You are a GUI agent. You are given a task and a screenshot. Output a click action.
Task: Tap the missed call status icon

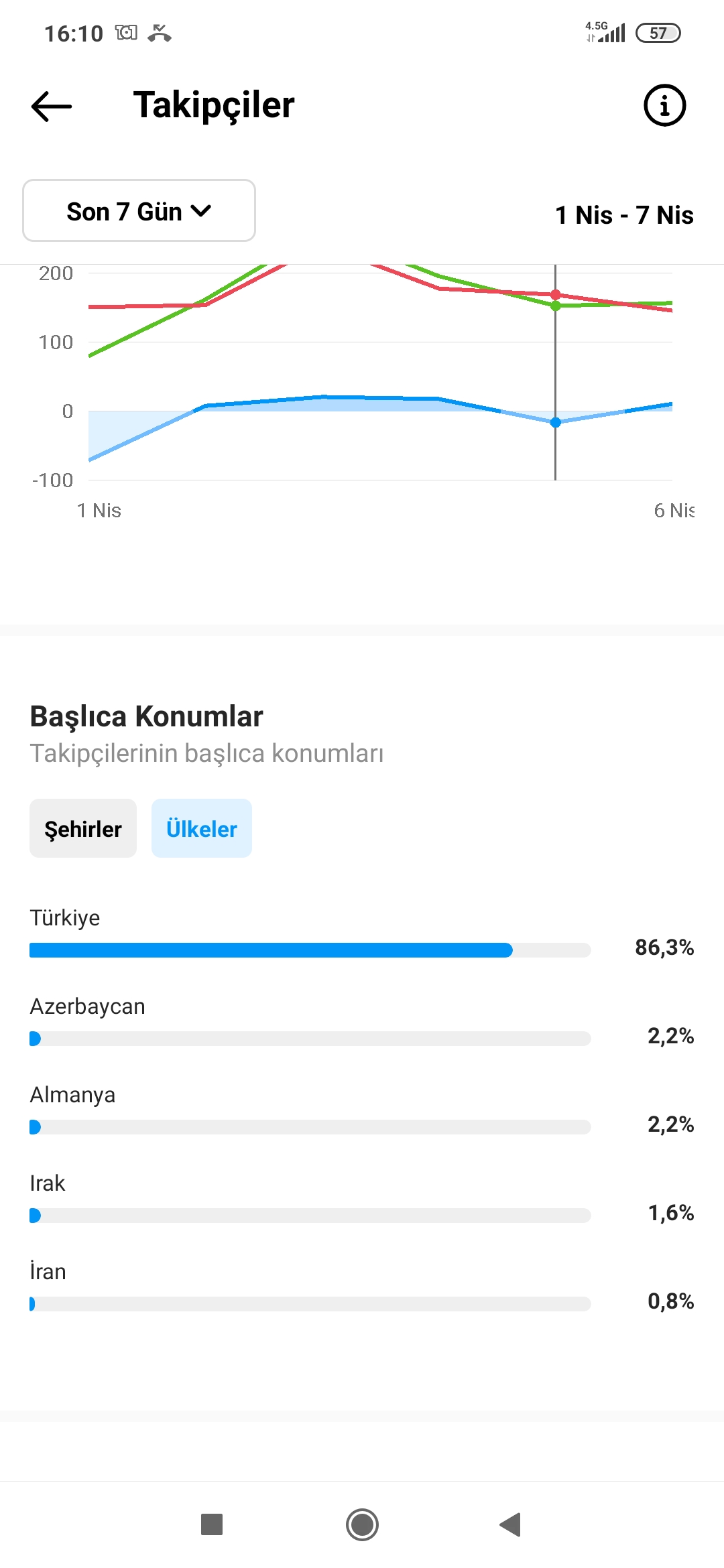point(160,32)
